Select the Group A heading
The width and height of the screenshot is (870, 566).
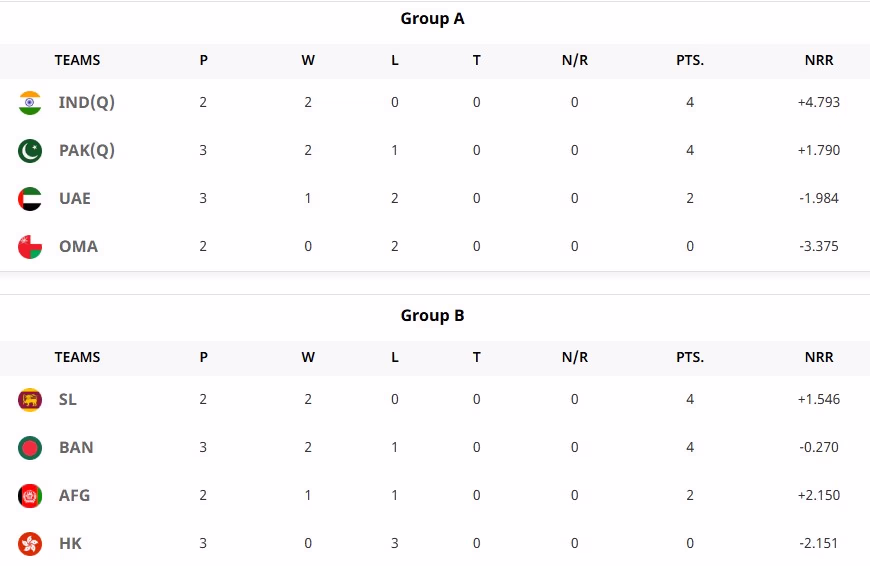tap(432, 18)
